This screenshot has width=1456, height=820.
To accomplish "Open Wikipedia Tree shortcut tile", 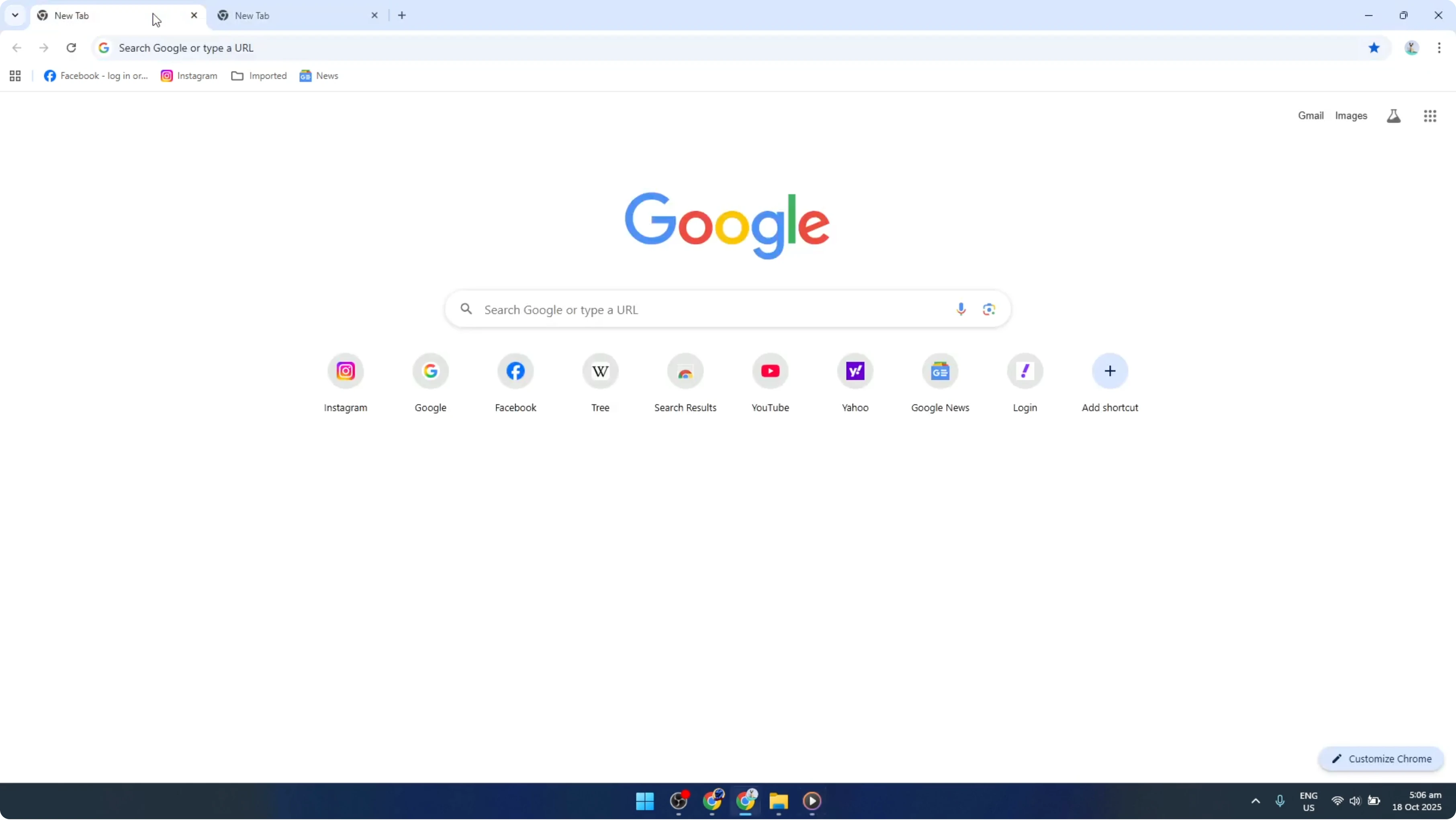I will [x=600, y=383].
